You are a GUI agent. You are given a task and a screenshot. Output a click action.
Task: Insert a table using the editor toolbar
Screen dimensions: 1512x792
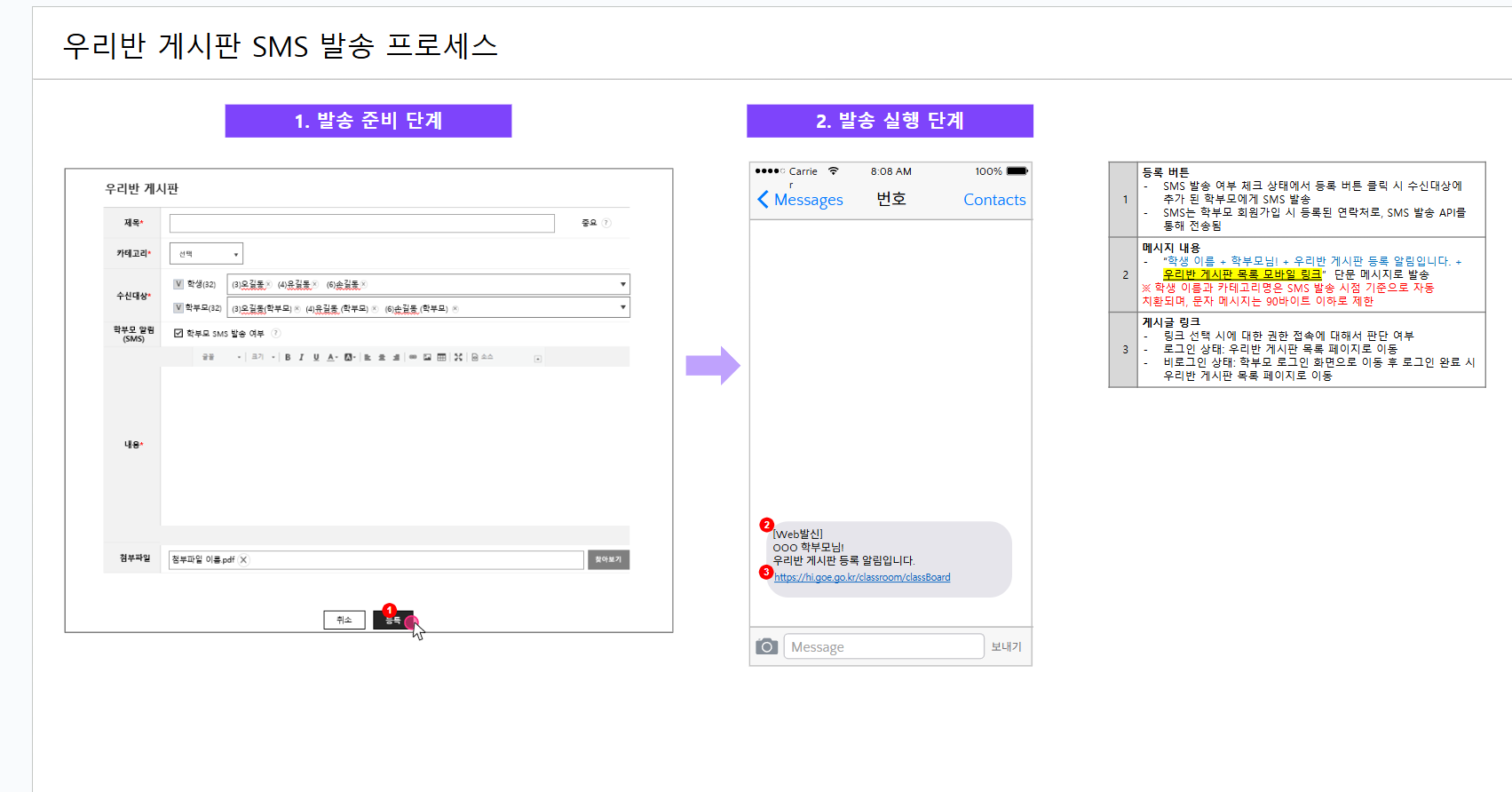coord(441,357)
